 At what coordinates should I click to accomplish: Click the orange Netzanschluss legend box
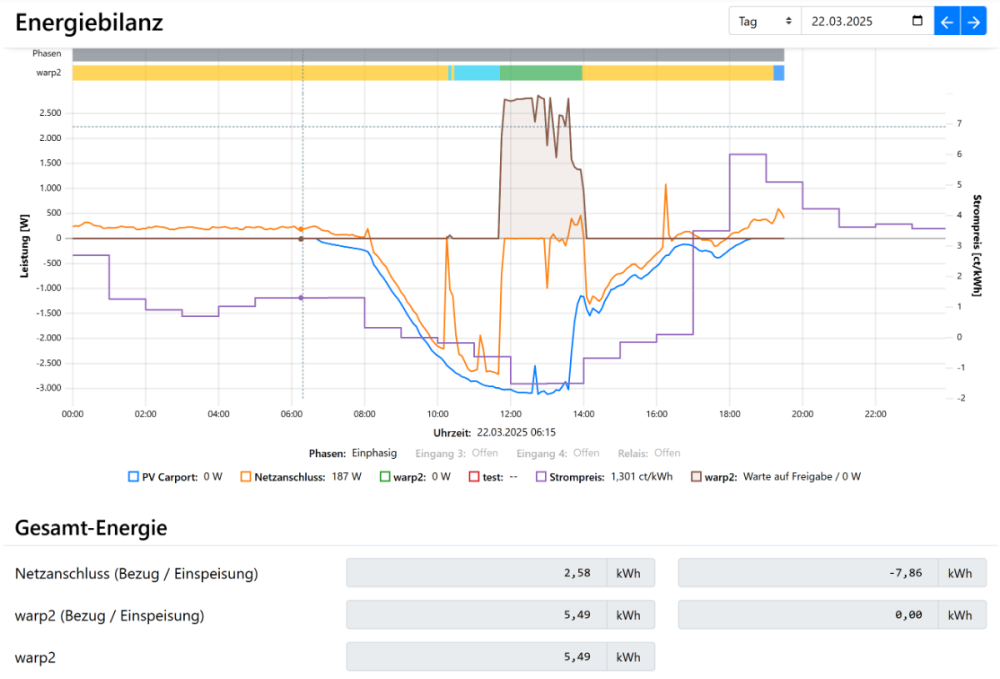coord(245,477)
